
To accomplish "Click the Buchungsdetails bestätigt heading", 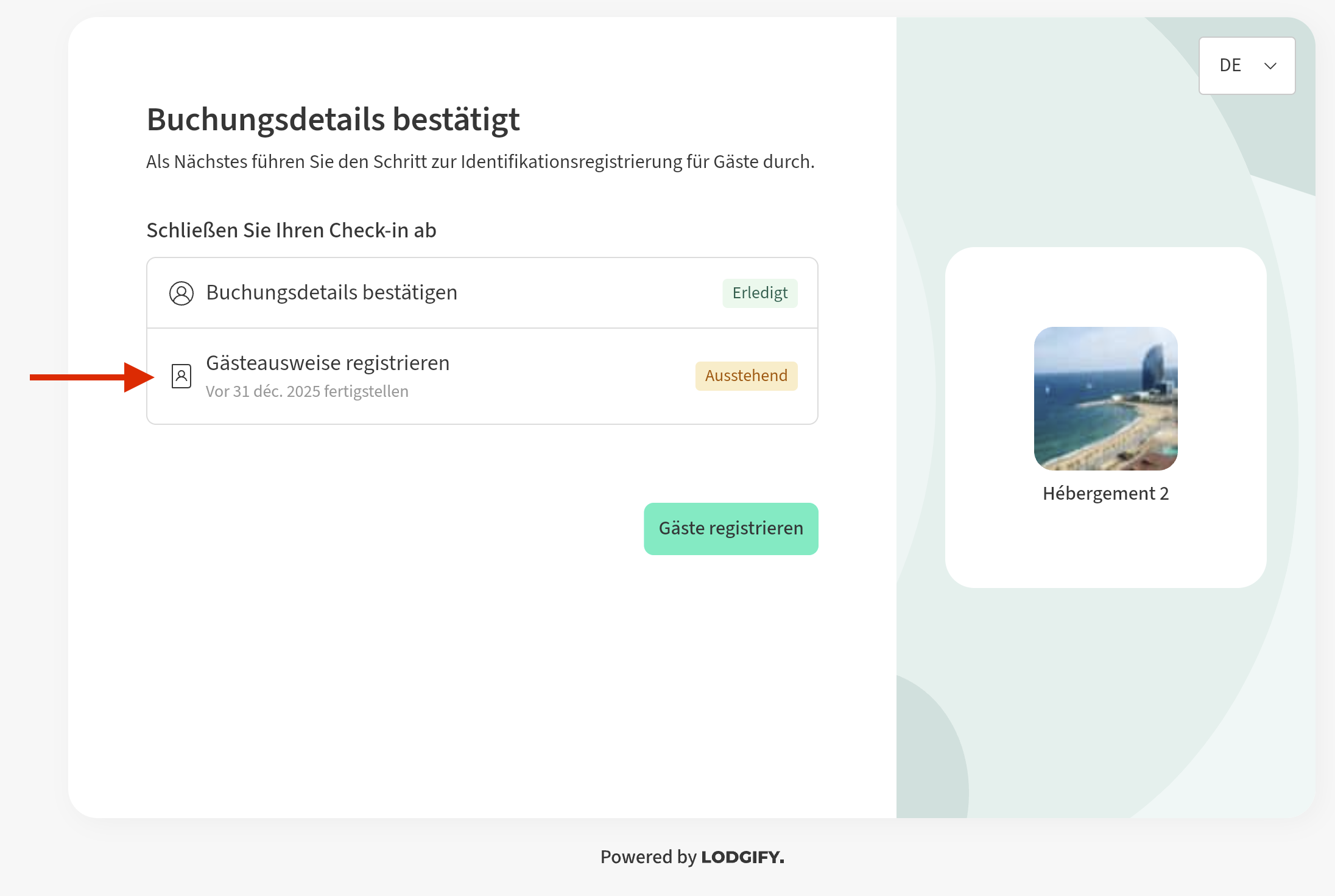I will point(333,119).
